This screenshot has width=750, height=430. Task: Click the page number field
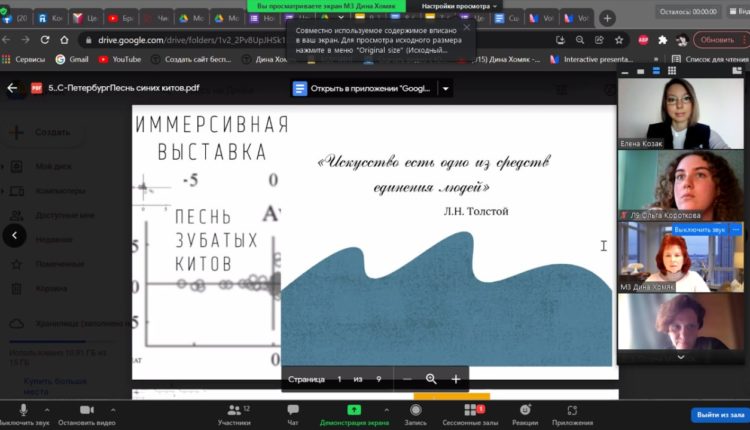[339, 379]
